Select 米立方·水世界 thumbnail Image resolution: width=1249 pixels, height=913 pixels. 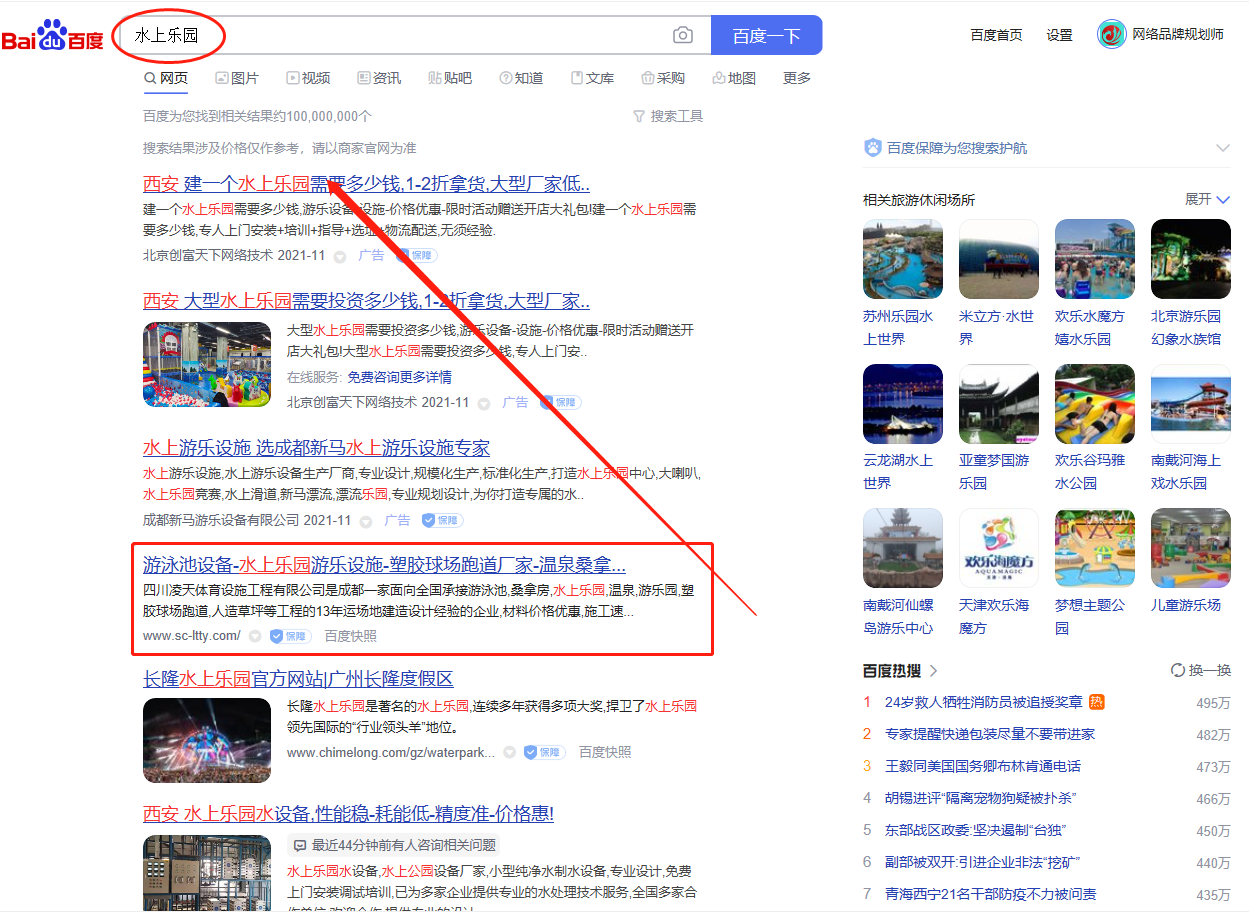pos(999,259)
